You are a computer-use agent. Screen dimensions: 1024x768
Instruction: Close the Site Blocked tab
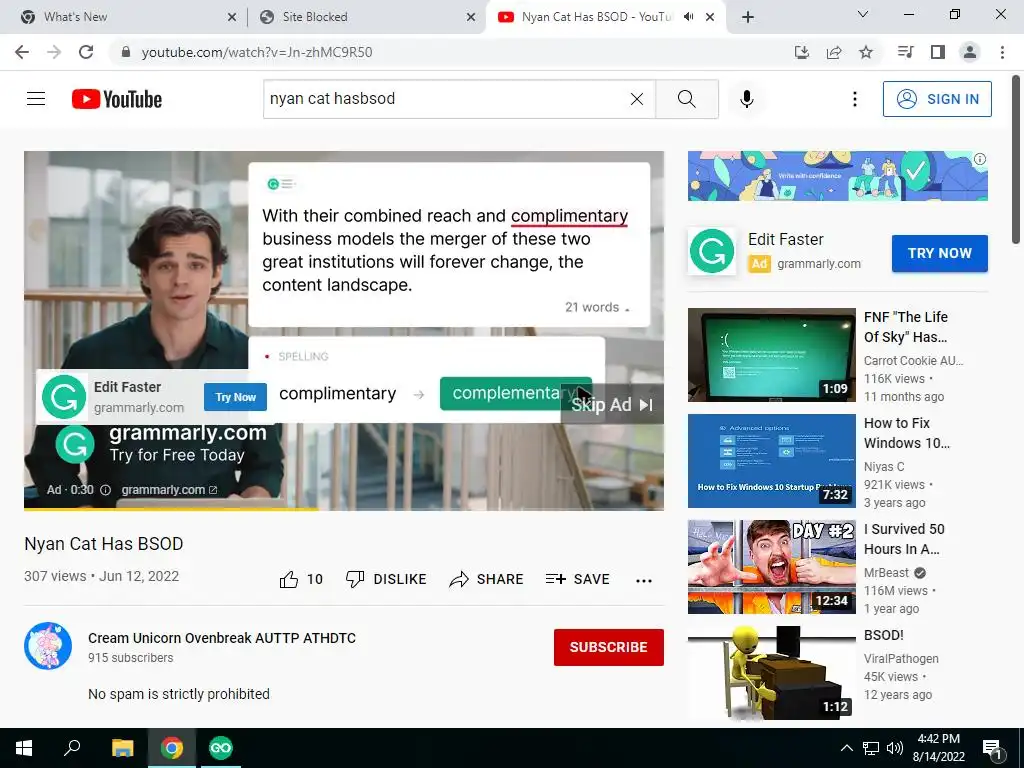pos(471,17)
